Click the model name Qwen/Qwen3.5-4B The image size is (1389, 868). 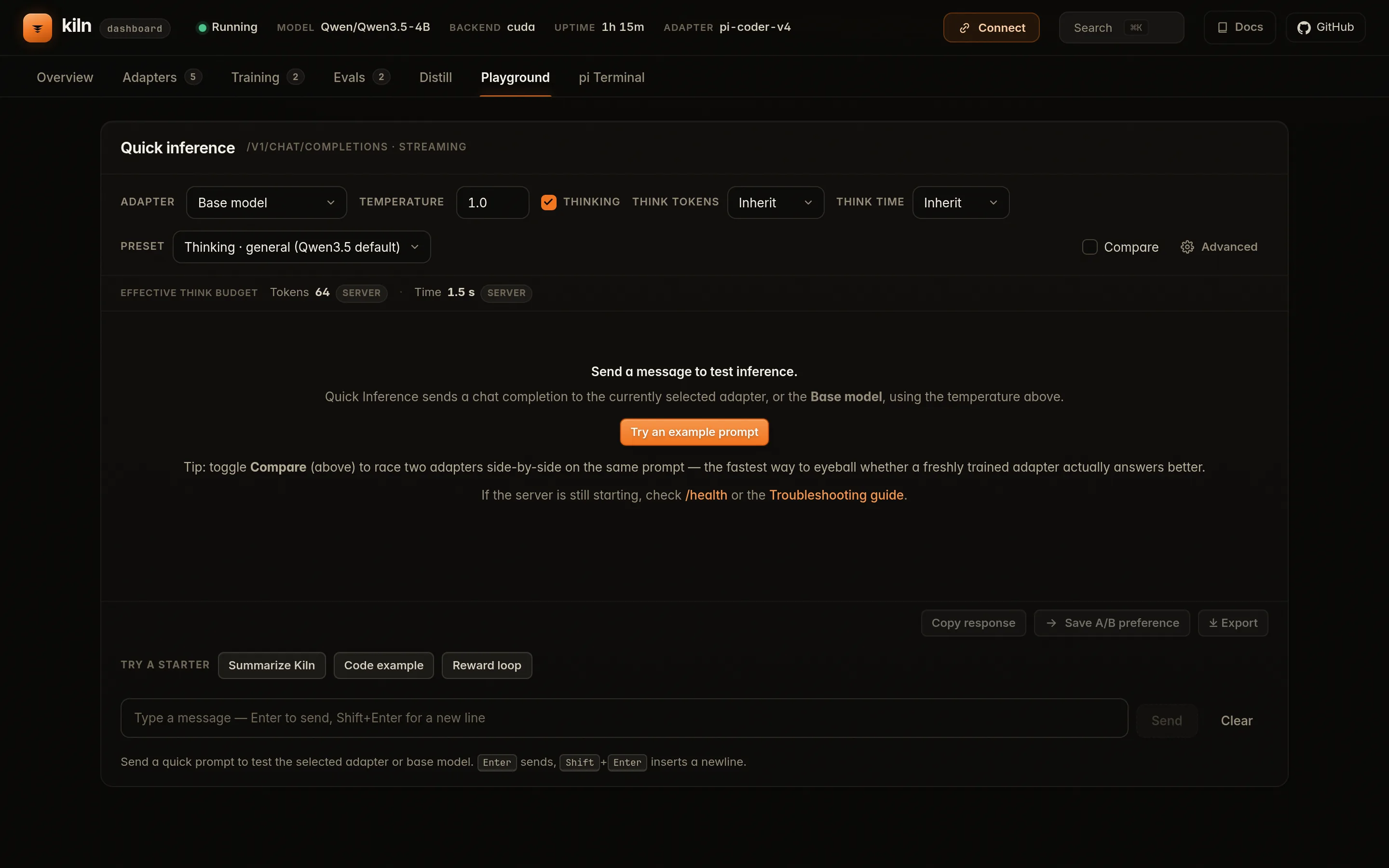click(375, 27)
